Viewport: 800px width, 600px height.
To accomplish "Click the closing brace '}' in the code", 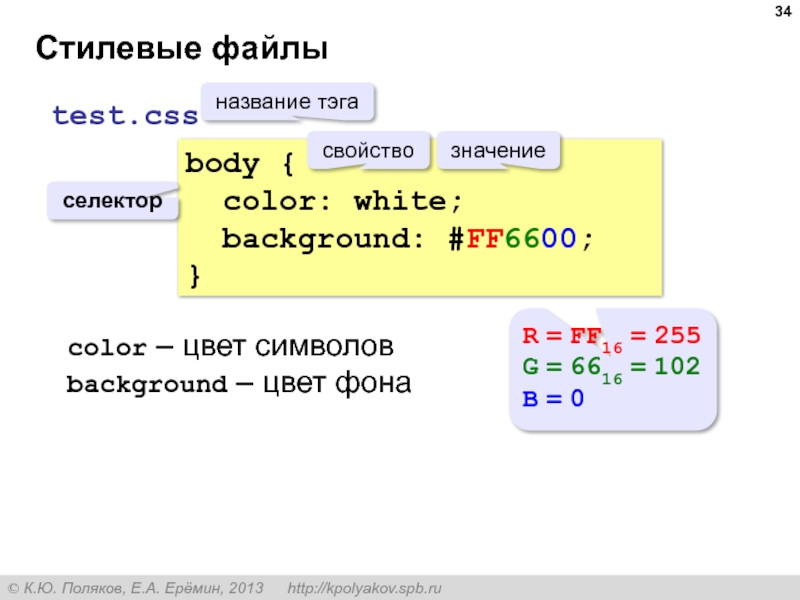I will pyautogui.click(x=194, y=276).
